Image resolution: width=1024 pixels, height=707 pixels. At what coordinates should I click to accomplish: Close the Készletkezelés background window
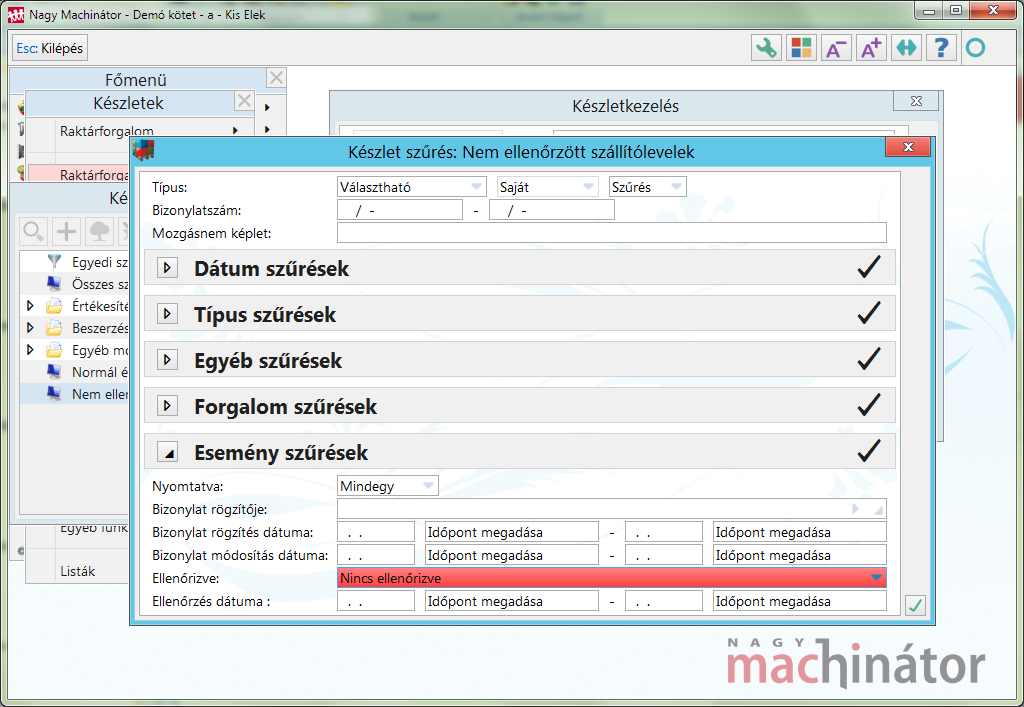click(916, 101)
